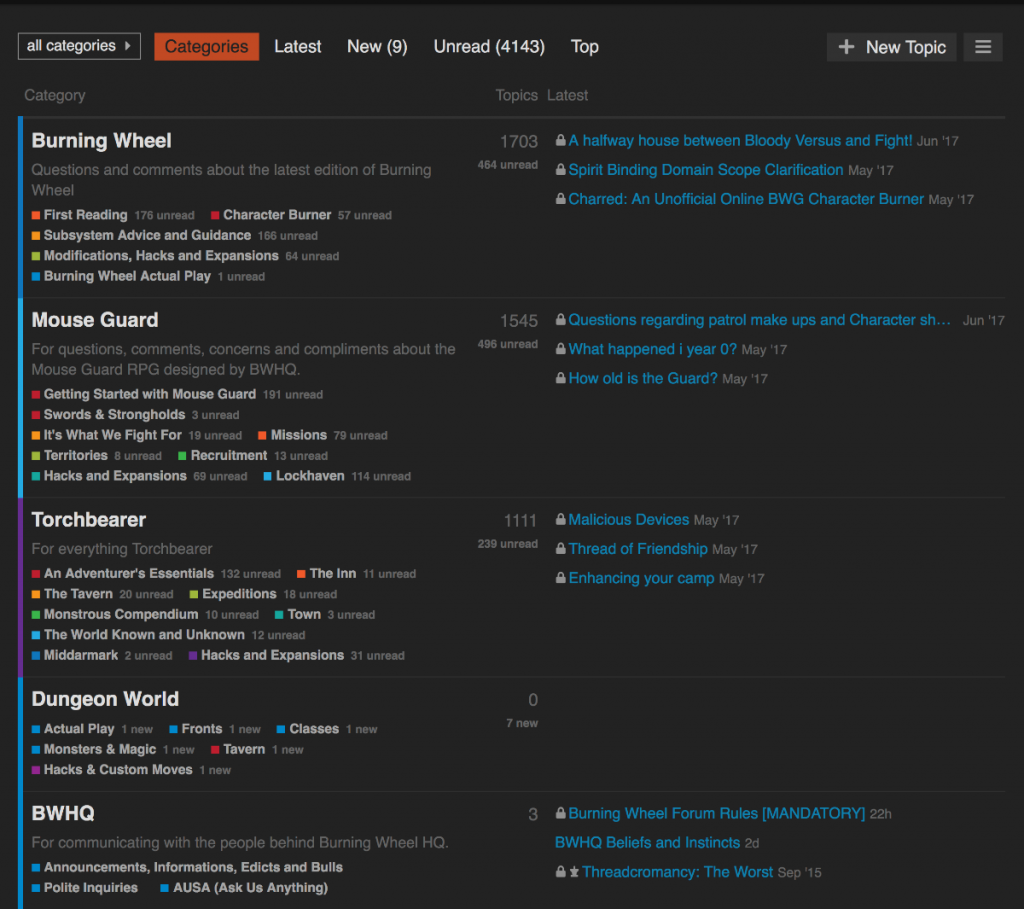This screenshot has height=909, width=1024.
Task: Click the pin icon beside Threadcromancy topic
Action: pos(574,872)
